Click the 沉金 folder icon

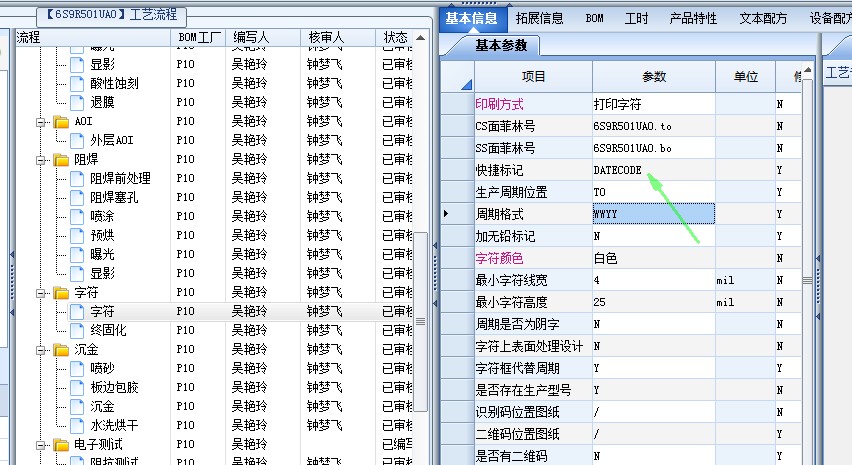61,350
